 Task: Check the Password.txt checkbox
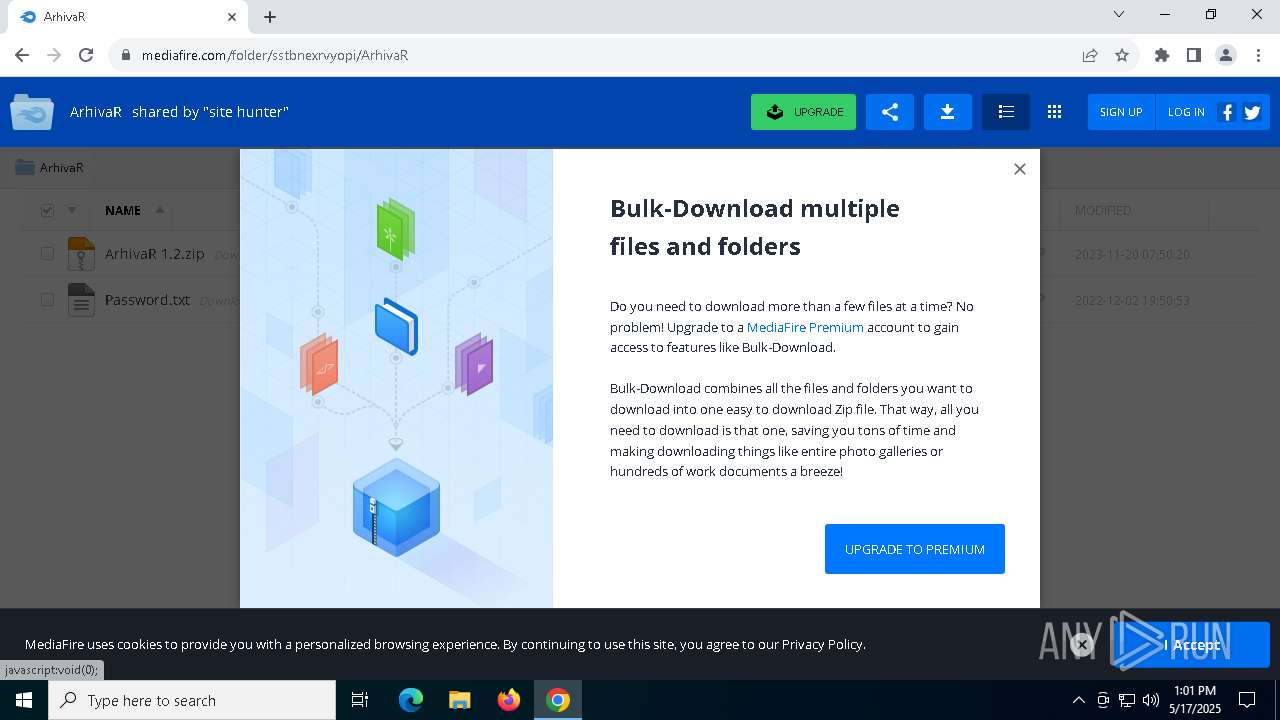47,300
